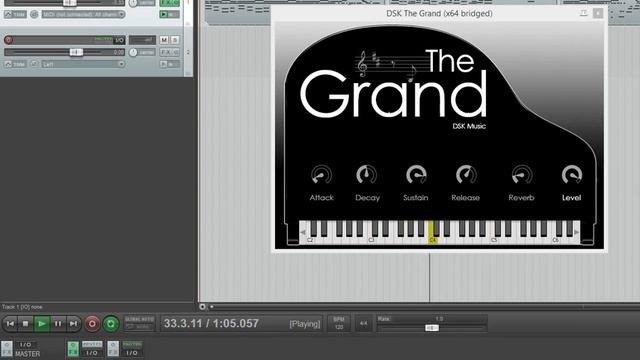Open the first track's mixer I/O button
Viewport: 640px width, 360px height.
pyautogui.click(x=92, y=353)
